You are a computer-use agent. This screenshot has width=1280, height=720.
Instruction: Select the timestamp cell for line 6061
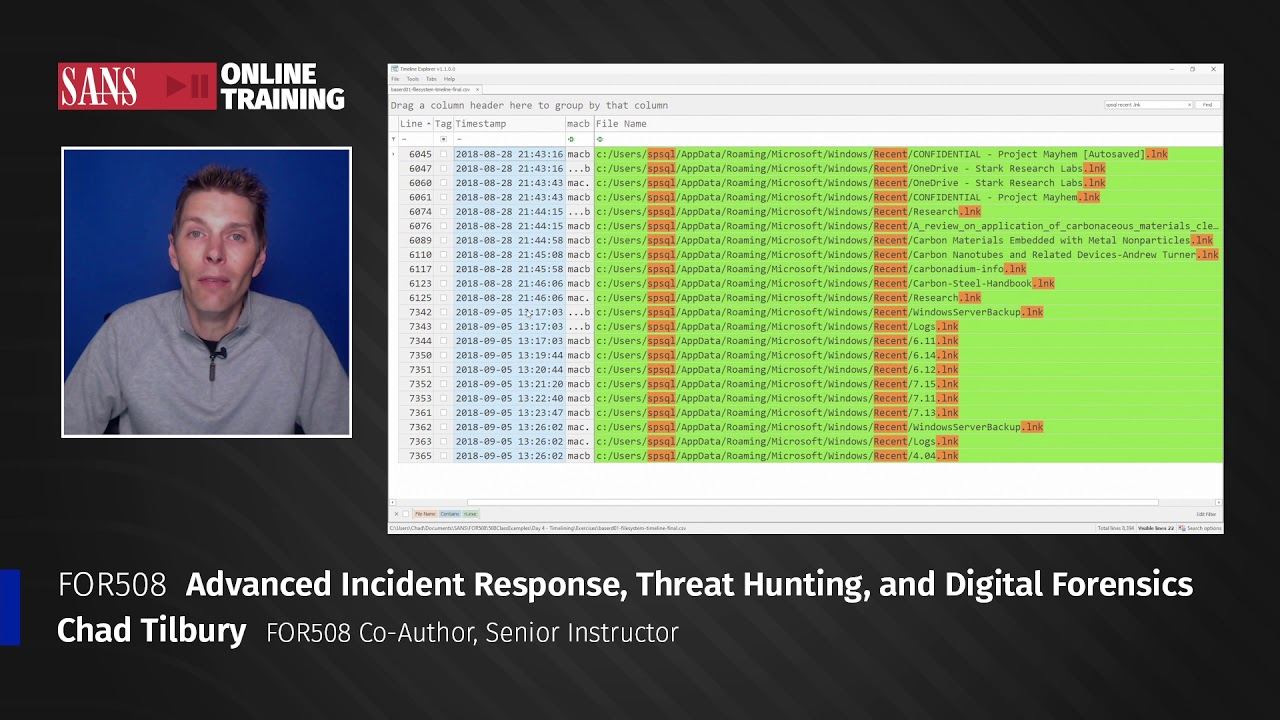tap(509, 198)
